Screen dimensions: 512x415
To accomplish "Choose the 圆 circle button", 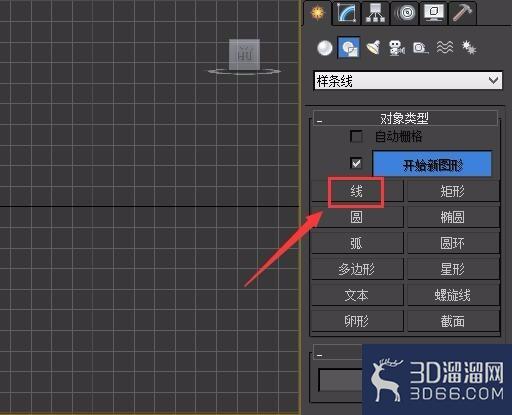I will pos(357,217).
